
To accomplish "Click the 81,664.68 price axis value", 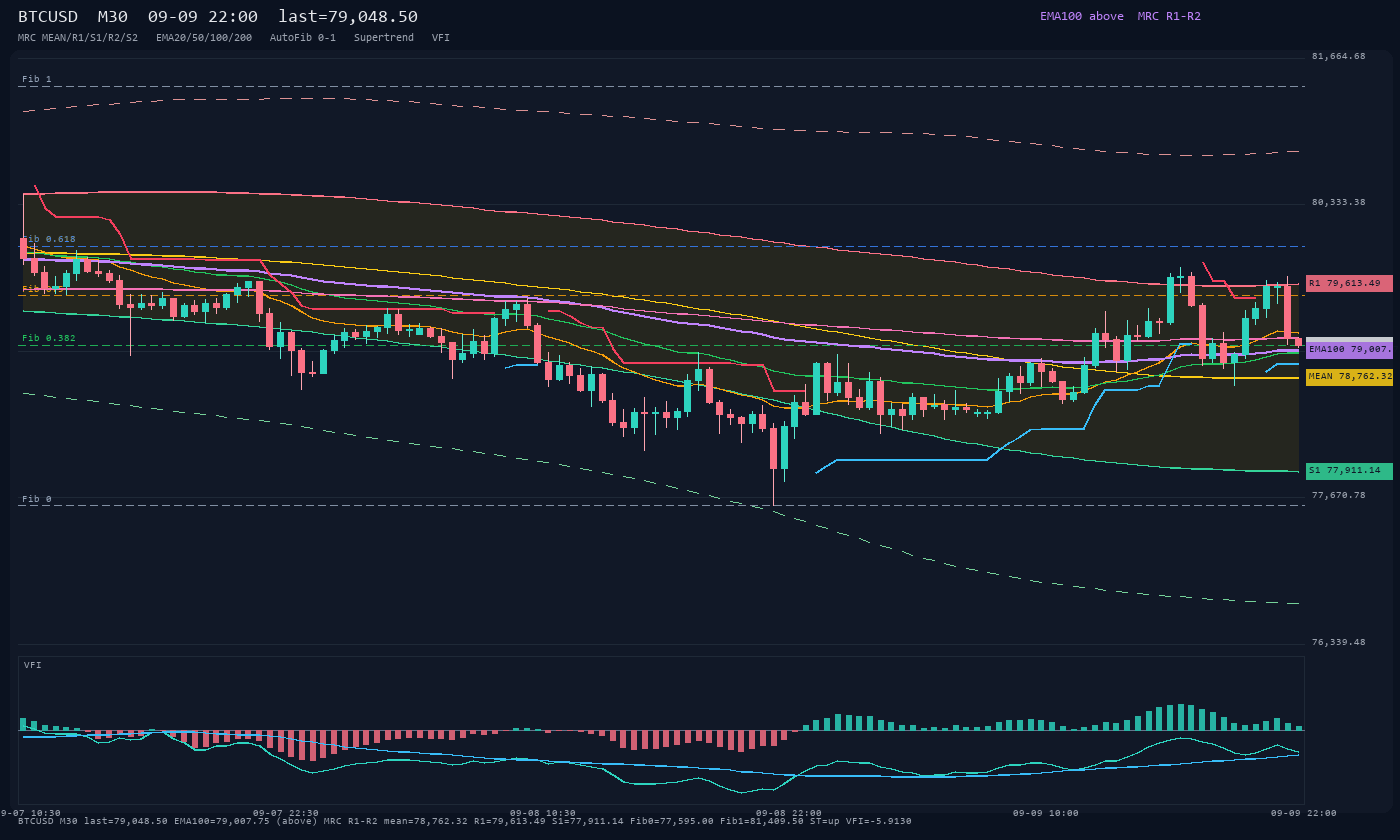I will (1338, 56).
